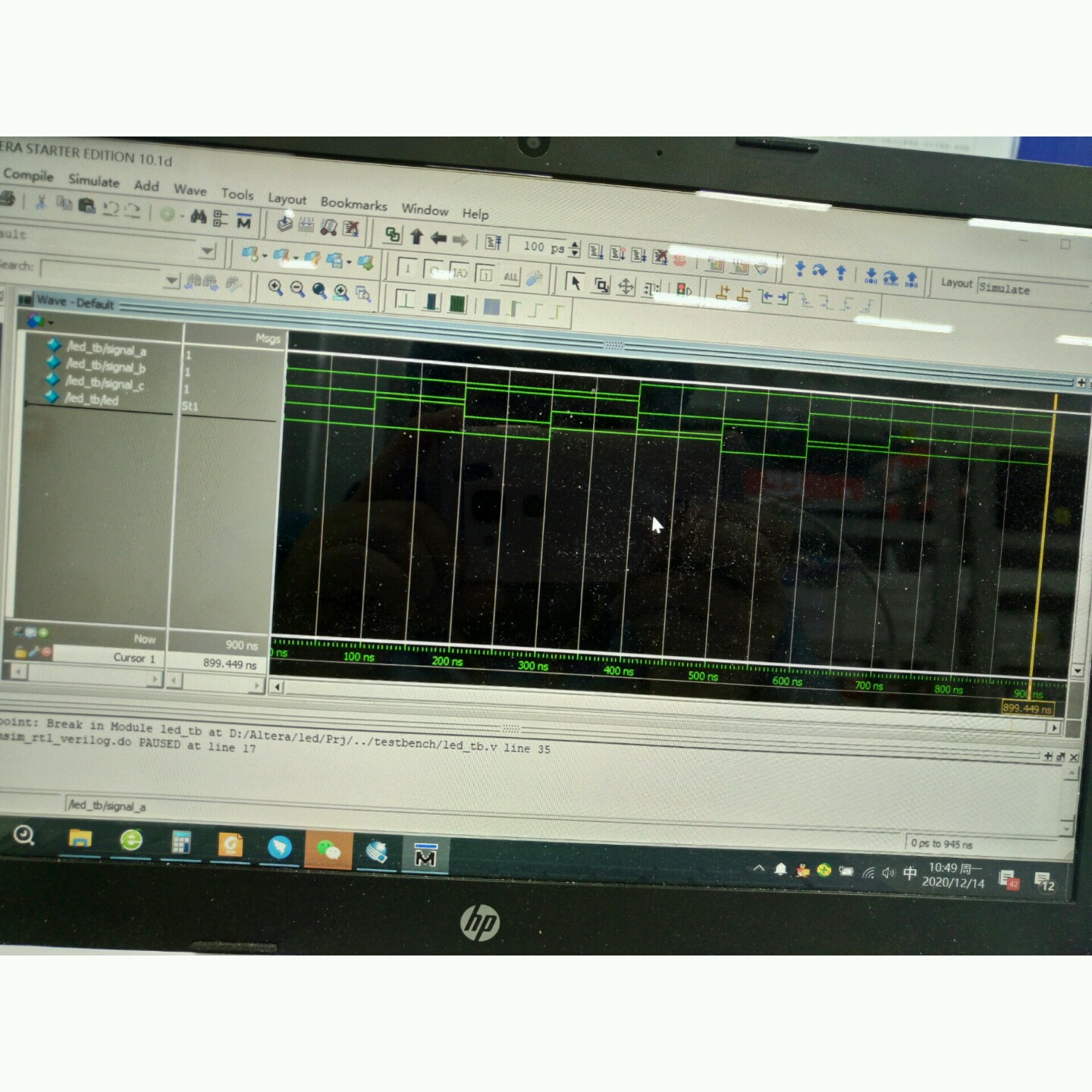This screenshot has height=1092, width=1092.
Task: Open the Bookmarks menu
Action: tap(353, 203)
